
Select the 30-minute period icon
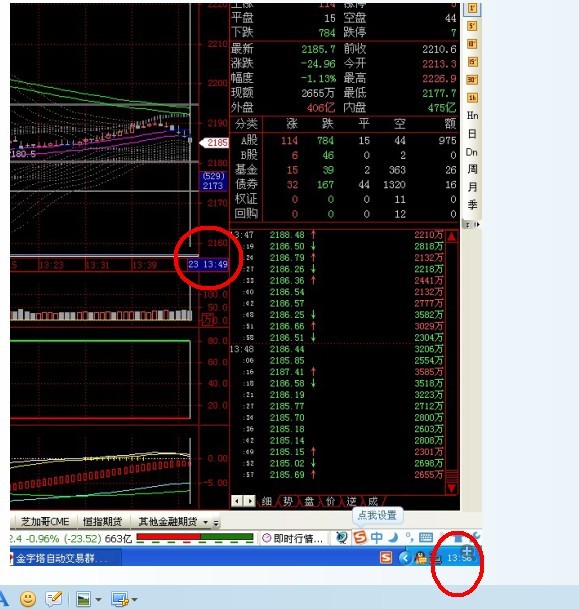click(x=472, y=80)
